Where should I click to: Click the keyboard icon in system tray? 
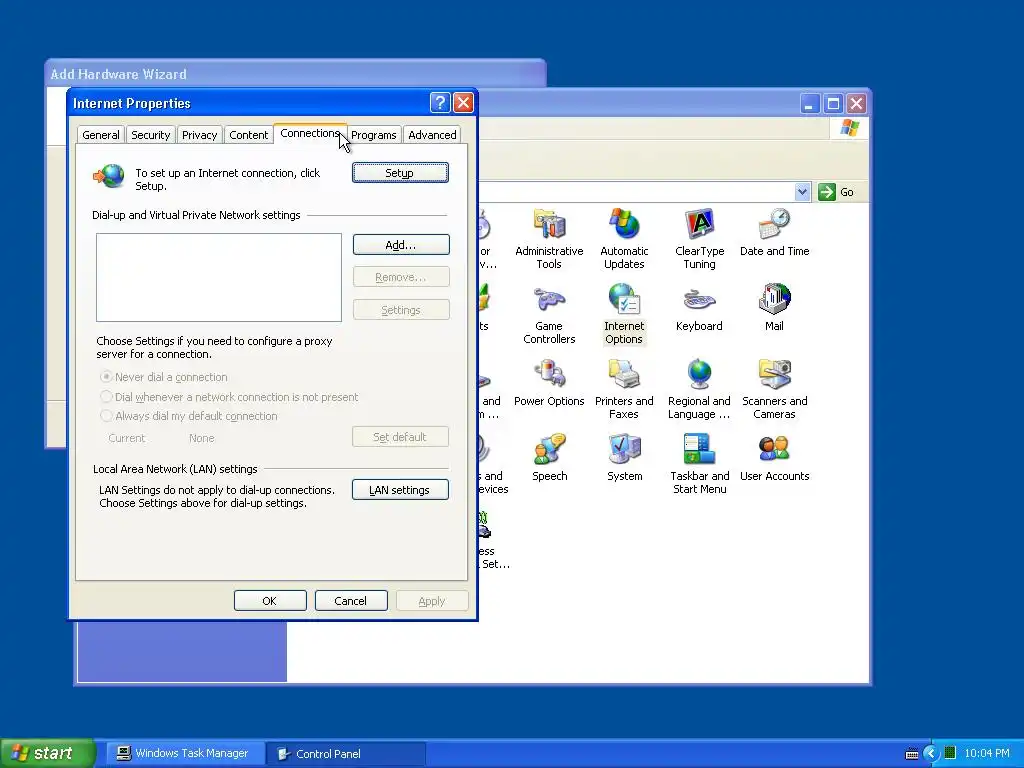point(912,754)
